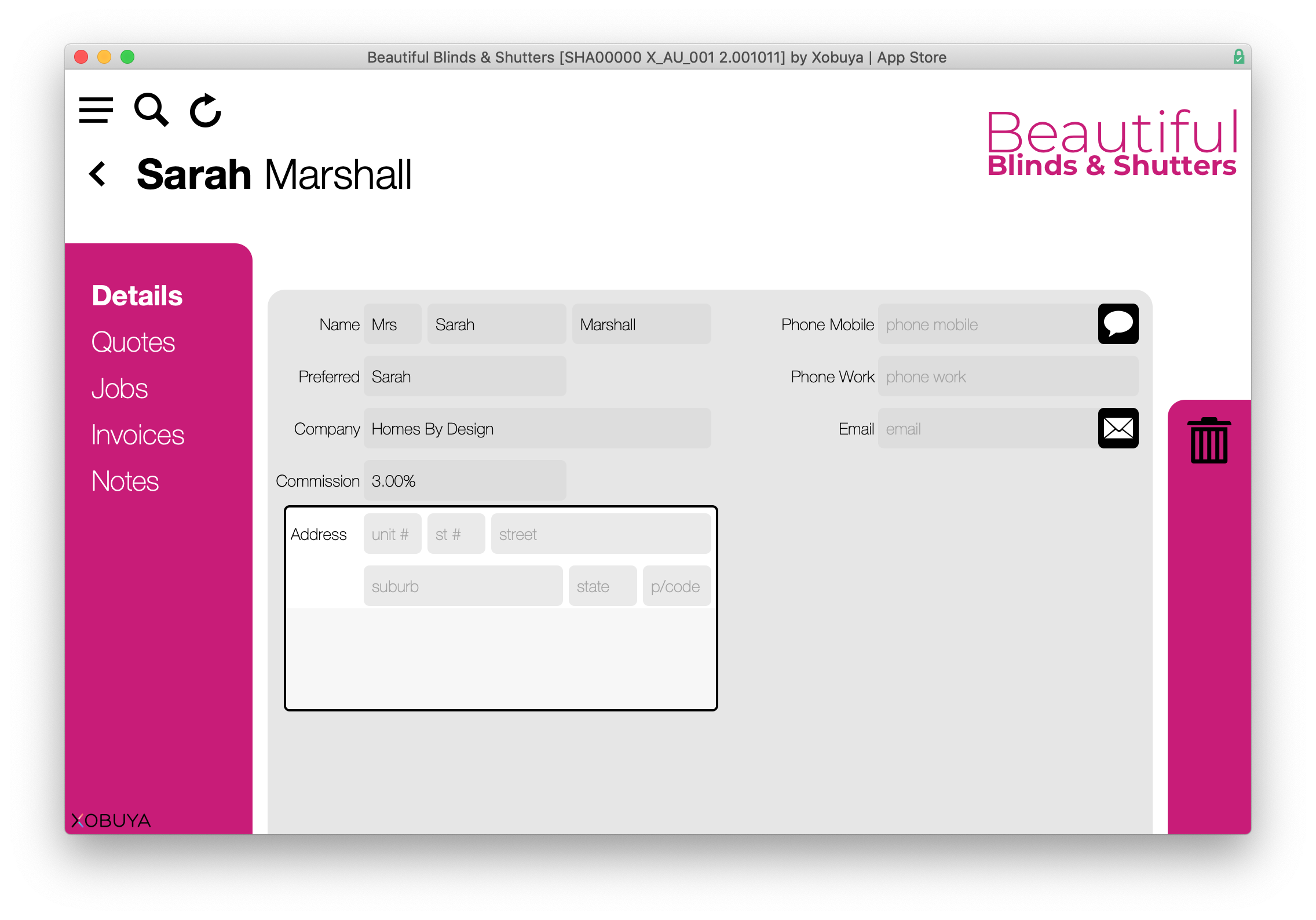This screenshot has width=1316, height=920.
Task: Click the Address label
Action: [319, 534]
